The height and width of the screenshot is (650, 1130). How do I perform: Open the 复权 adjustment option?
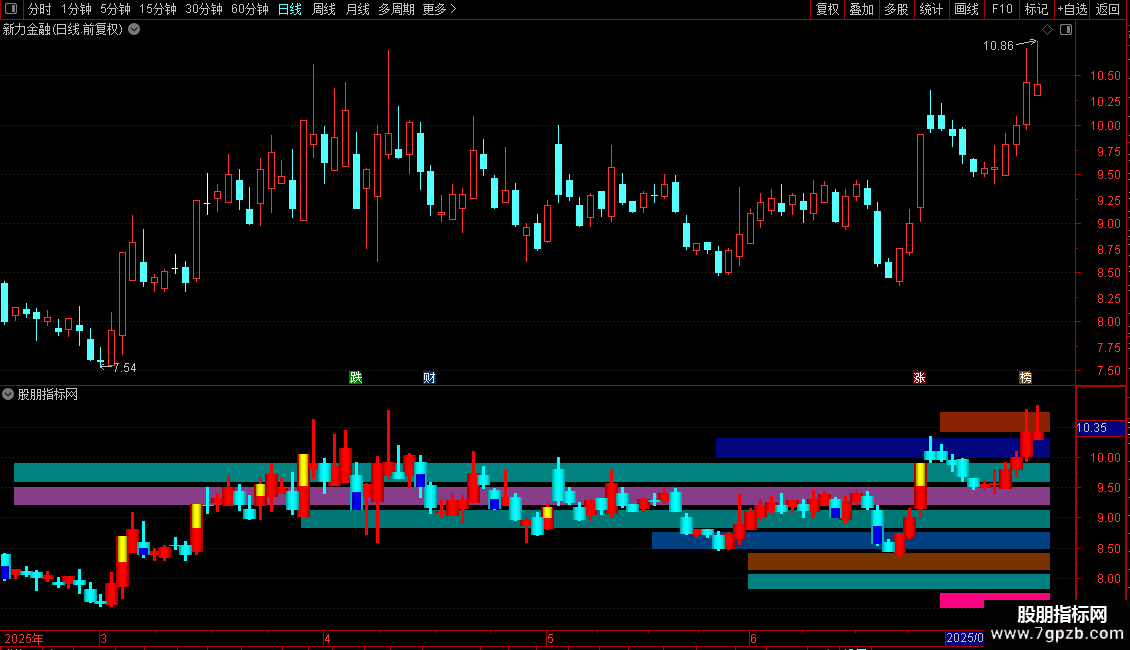pyautogui.click(x=827, y=9)
